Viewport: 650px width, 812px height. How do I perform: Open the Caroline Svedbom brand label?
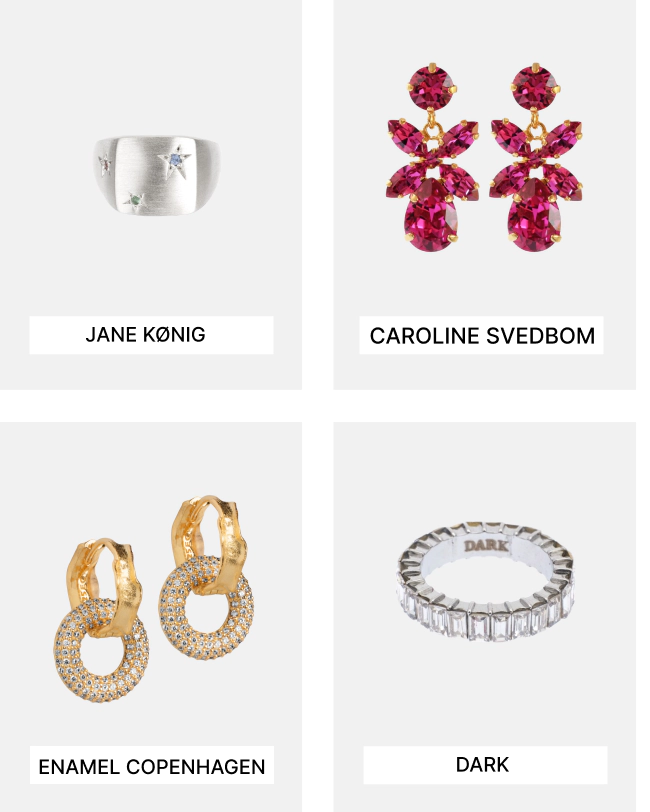pyautogui.click(x=482, y=336)
